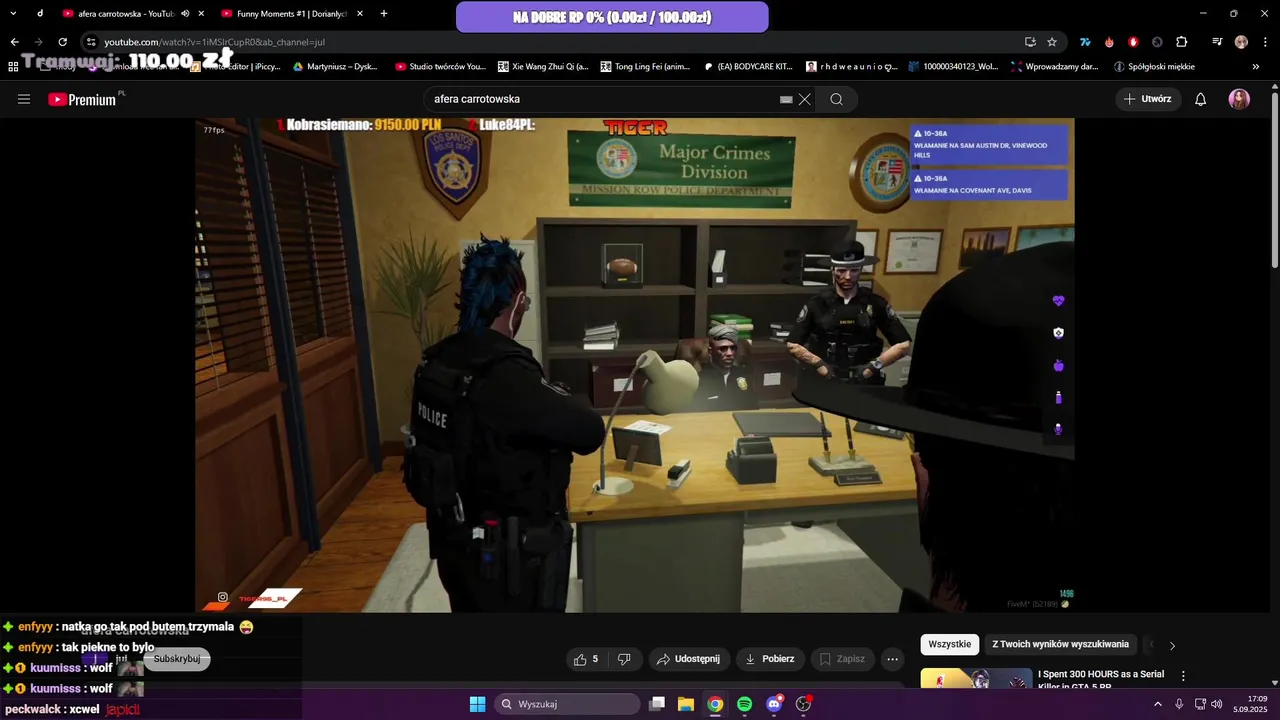1280x720 pixels.
Task: Click the 'Utwórz' create button
Action: point(1147,99)
